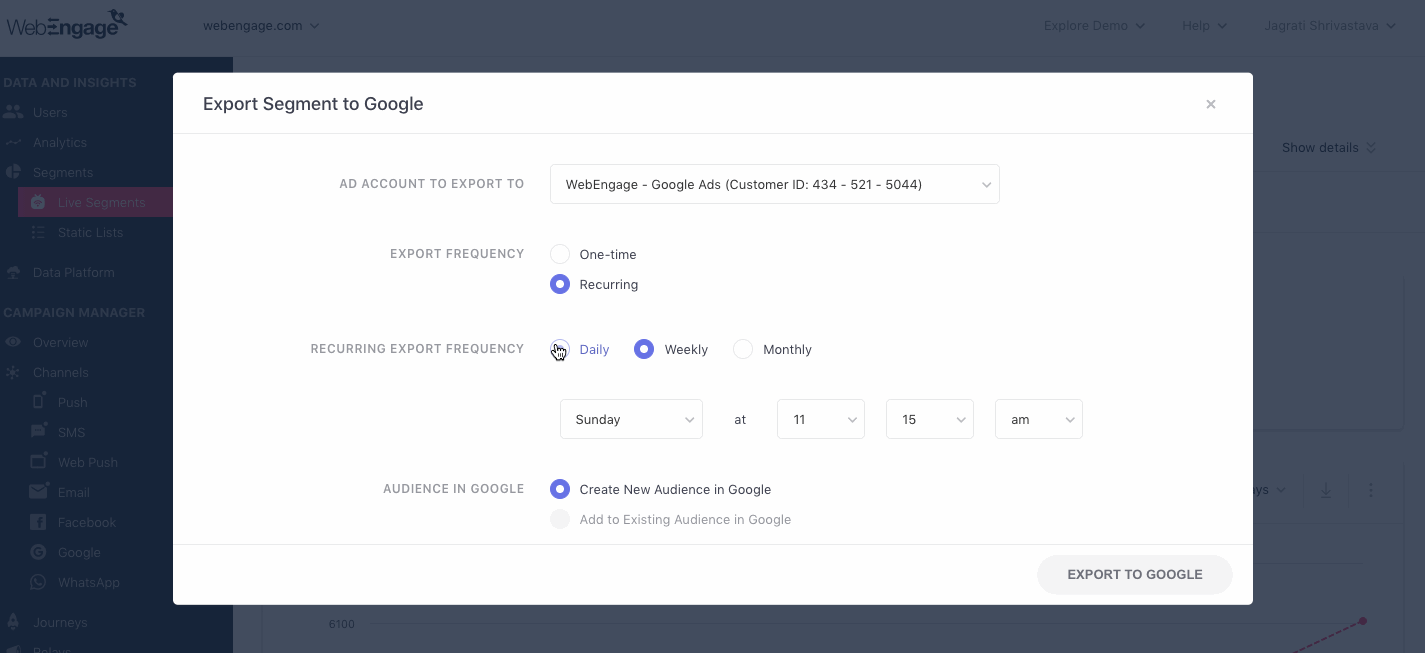Click the Web Push channel icon

coord(39,461)
